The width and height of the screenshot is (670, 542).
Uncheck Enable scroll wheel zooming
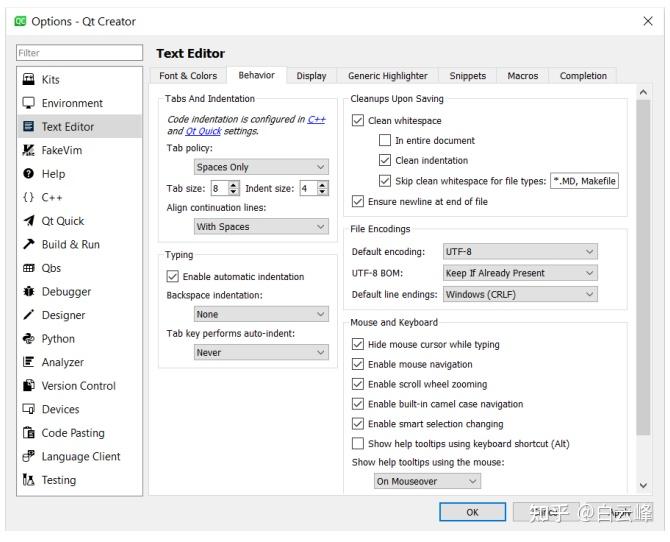pos(358,384)
